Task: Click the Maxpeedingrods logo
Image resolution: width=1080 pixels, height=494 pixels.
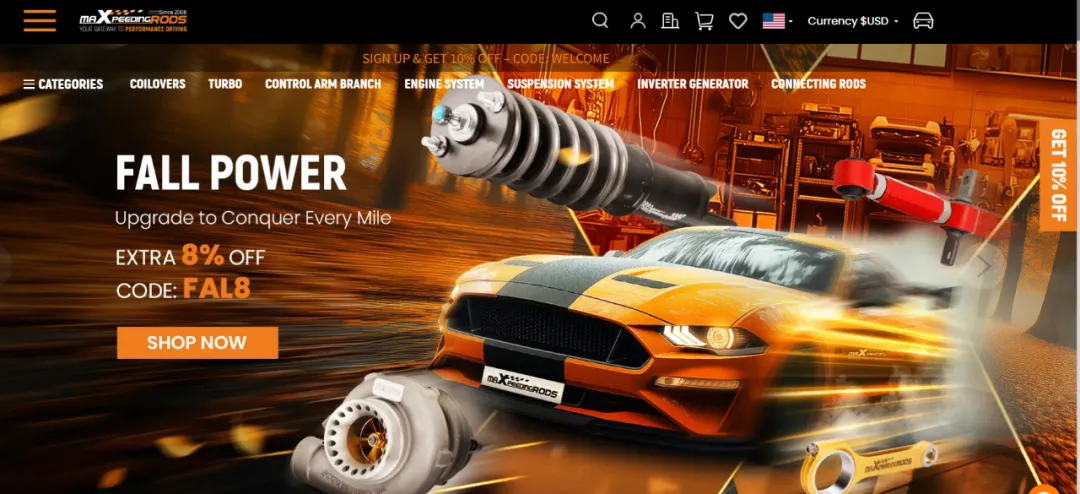Action: coord(133,21)
